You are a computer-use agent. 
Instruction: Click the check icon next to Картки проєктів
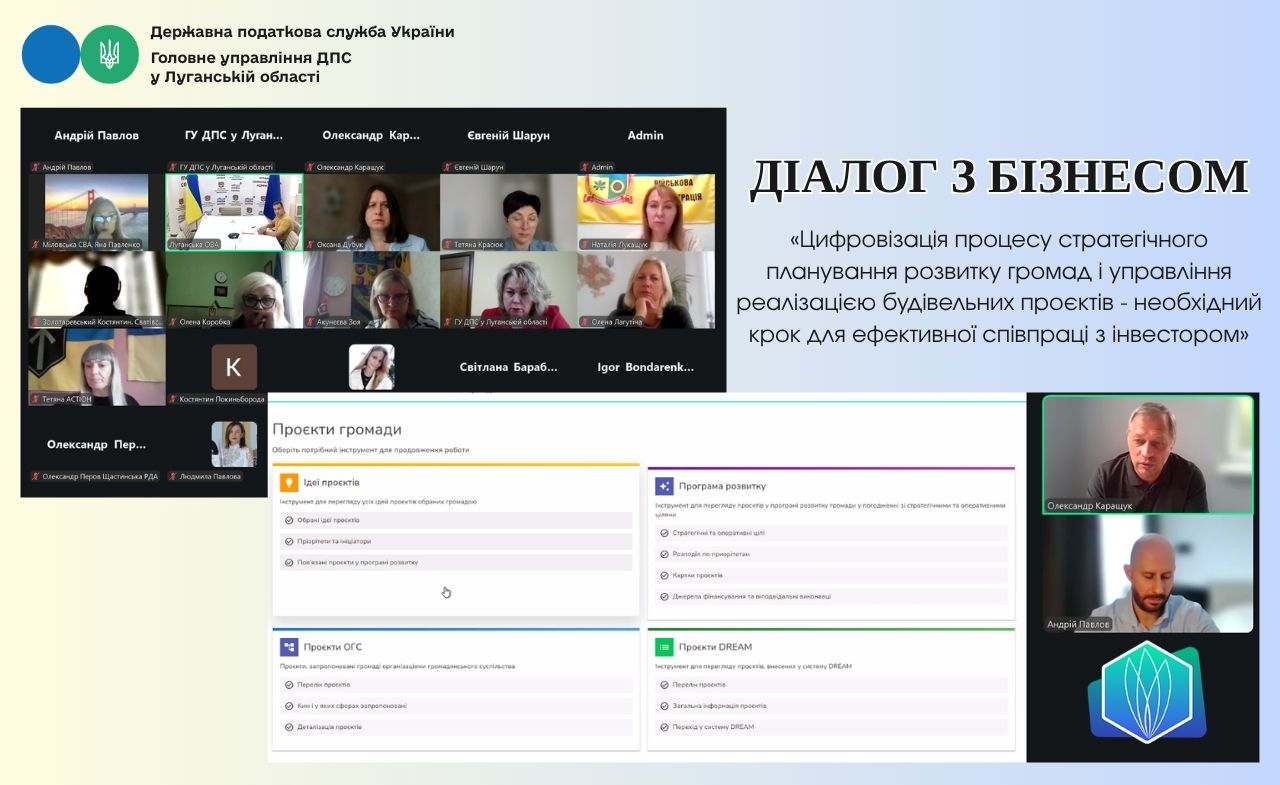664,575
